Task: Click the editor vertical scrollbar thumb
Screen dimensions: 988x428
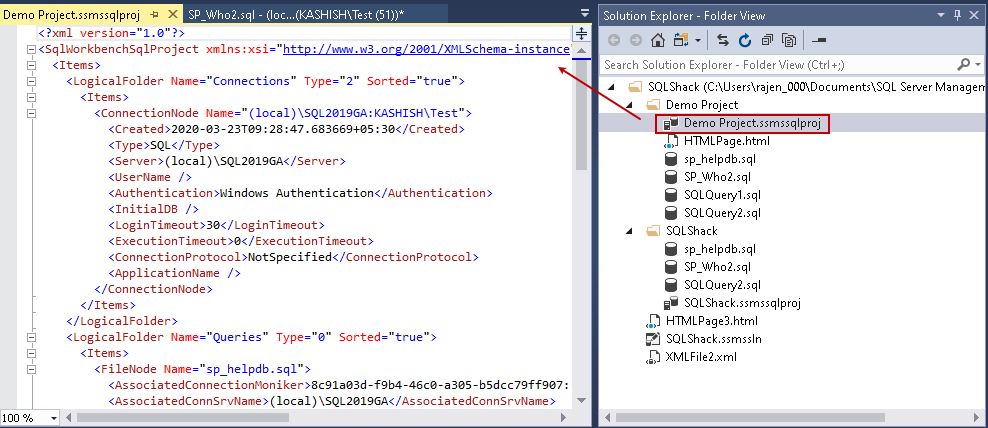Action: [581, 117]
